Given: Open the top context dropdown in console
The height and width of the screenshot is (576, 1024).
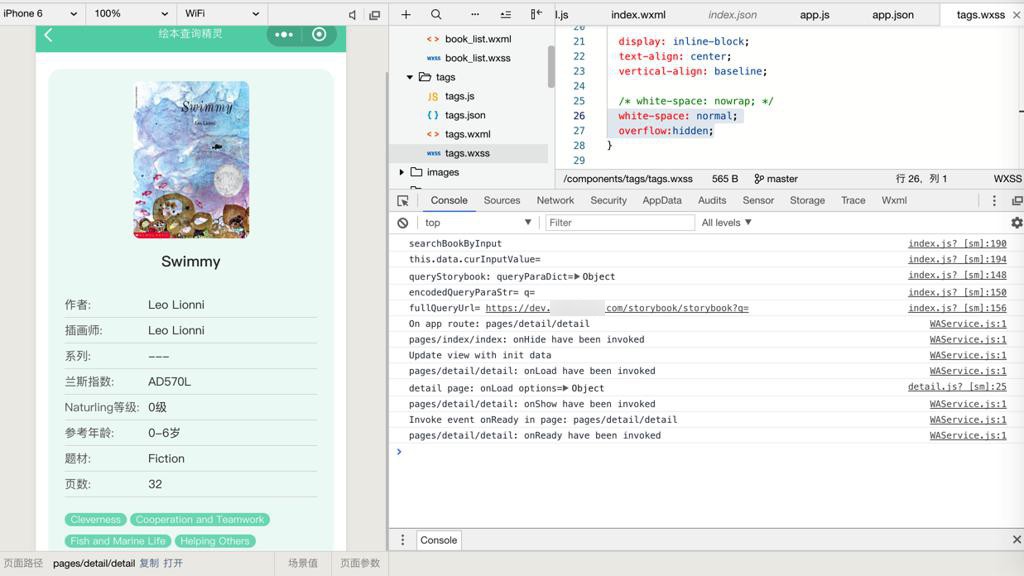Looking at the screenshot, I should click(x=477, y=223).
